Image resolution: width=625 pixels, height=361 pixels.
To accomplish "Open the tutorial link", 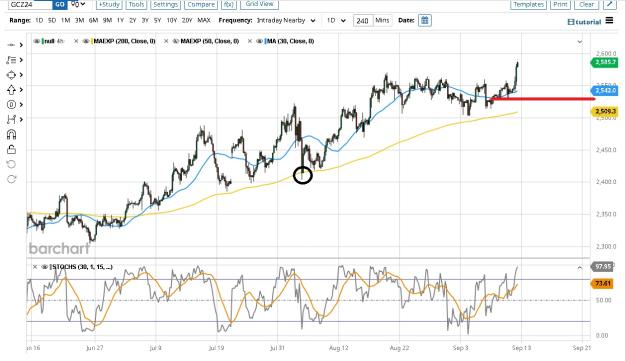I will tap(584, 22).
